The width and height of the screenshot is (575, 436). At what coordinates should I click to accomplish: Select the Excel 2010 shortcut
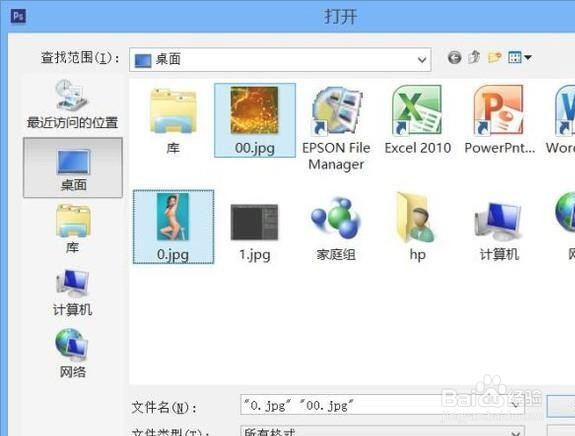pos(418,120)
